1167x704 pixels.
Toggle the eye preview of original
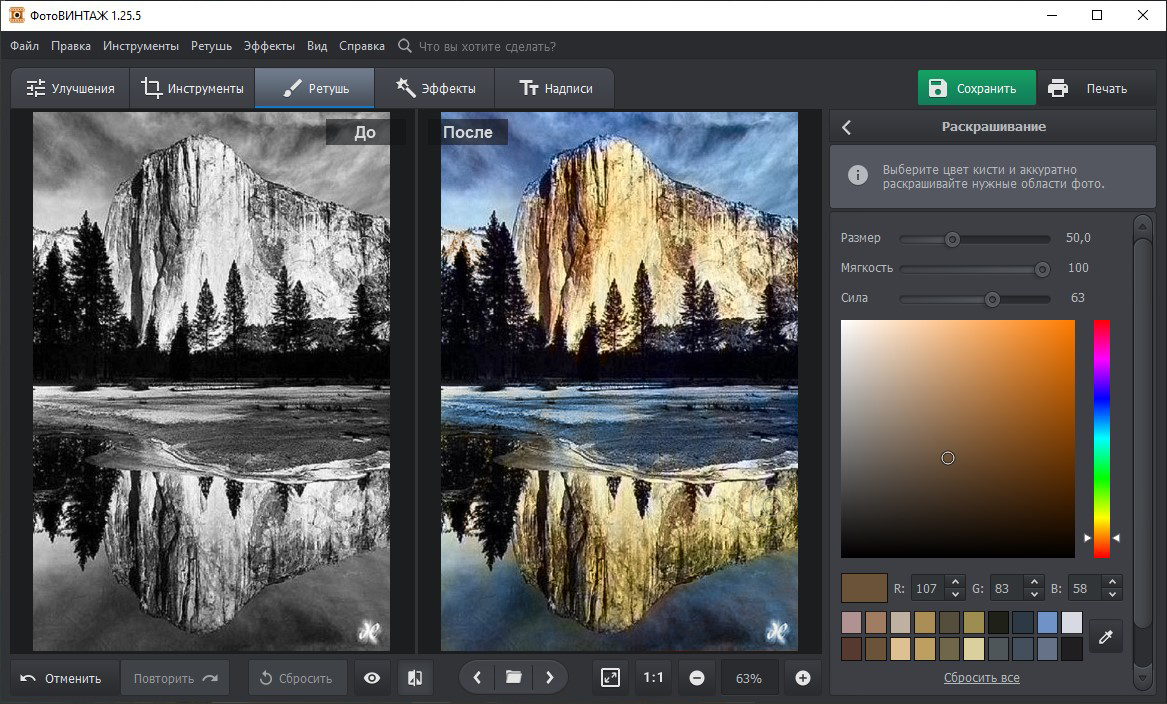[372, 678]
